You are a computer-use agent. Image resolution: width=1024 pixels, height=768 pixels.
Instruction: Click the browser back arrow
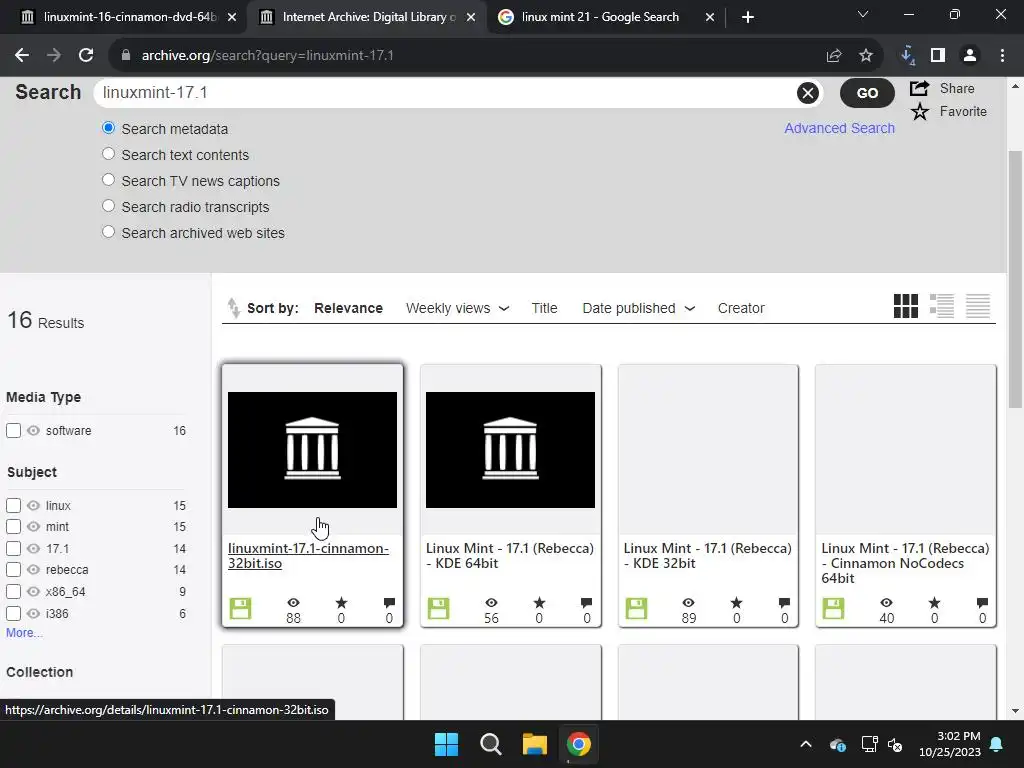coord(22,56)
